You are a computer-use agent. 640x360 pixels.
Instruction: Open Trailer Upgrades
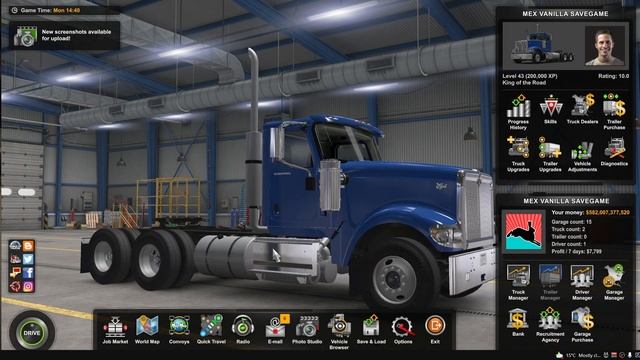(550, 154)
